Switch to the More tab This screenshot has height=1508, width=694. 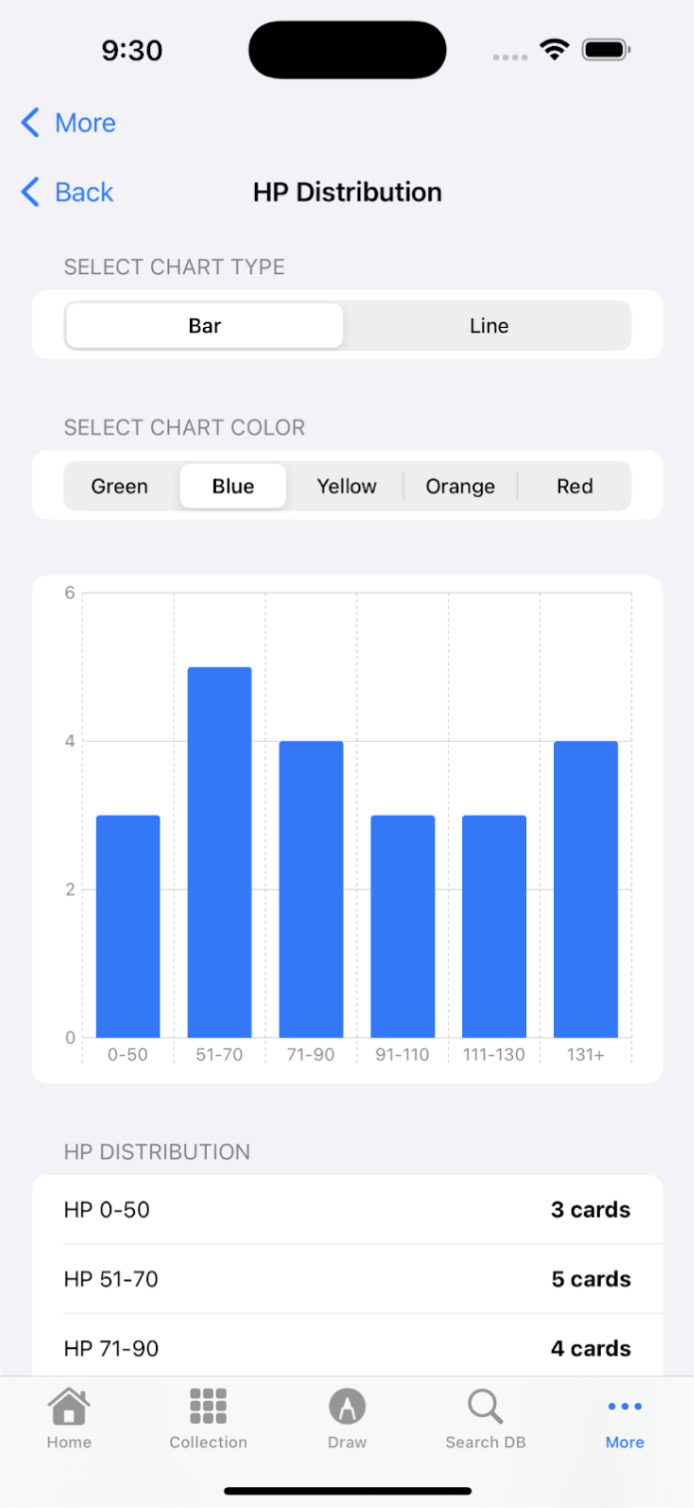point(624,1420)
